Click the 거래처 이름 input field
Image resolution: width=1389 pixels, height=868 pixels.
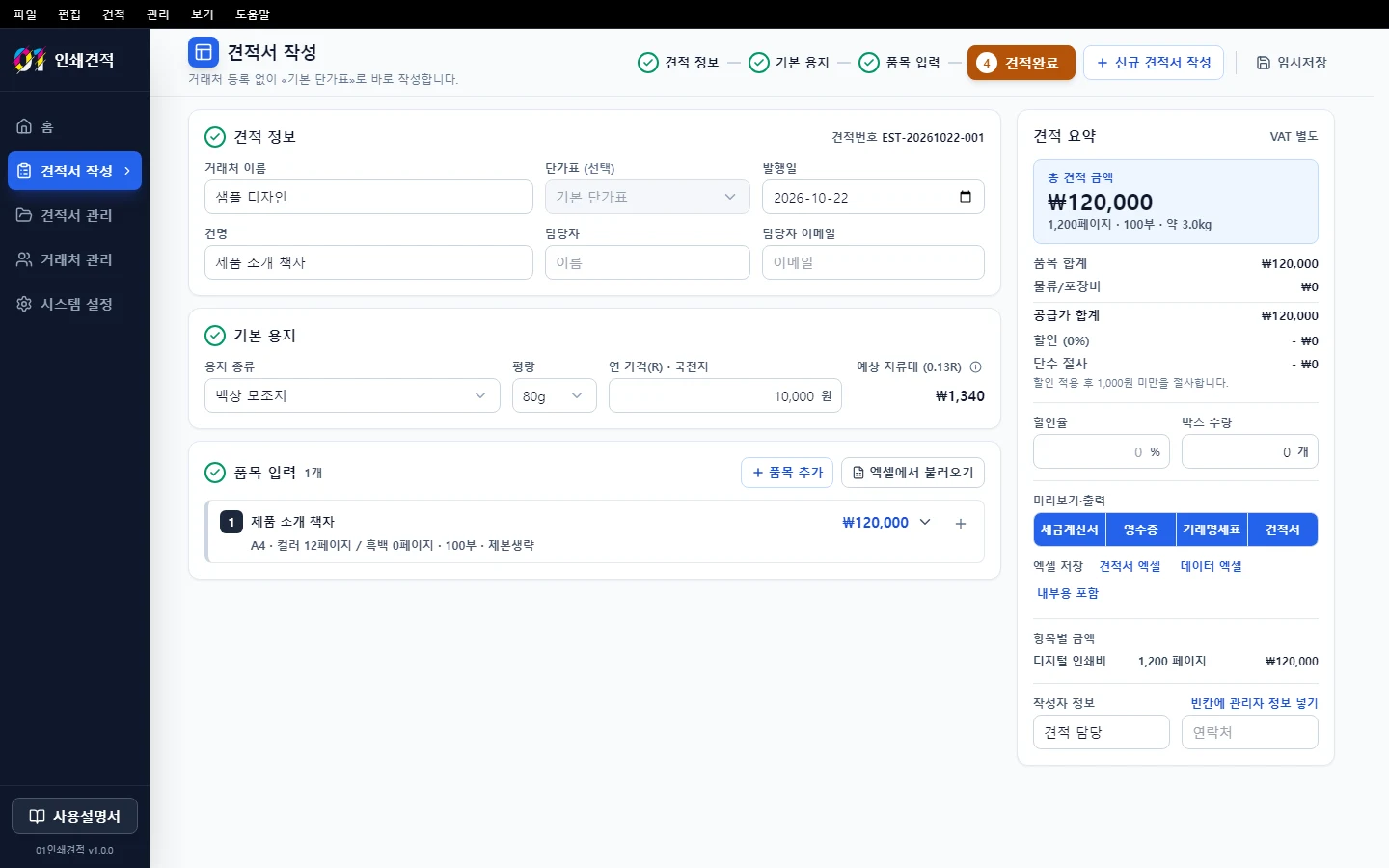pyautogui.click(x=368, y=197)
